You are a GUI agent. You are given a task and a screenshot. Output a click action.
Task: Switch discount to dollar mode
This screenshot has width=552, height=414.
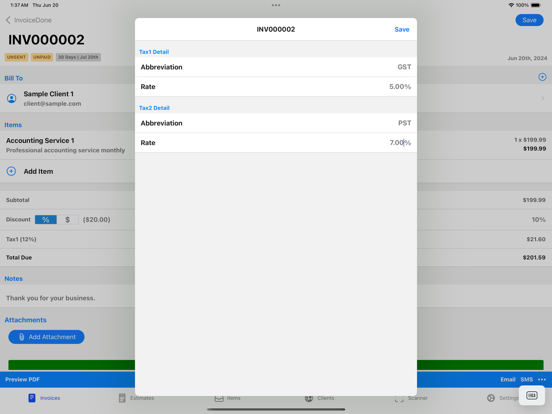point(67,220)
